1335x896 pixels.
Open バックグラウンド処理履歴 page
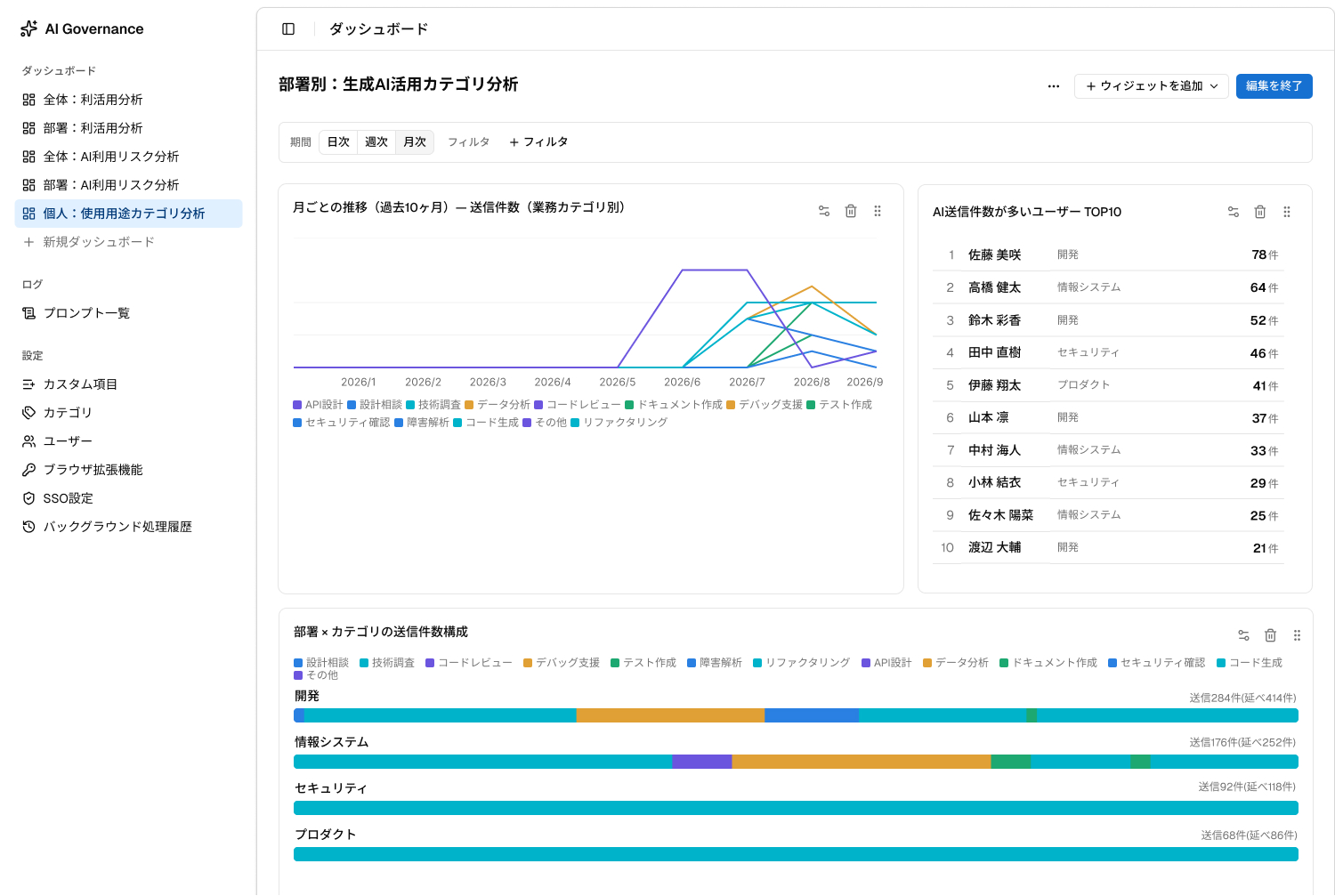click(128, 527)
